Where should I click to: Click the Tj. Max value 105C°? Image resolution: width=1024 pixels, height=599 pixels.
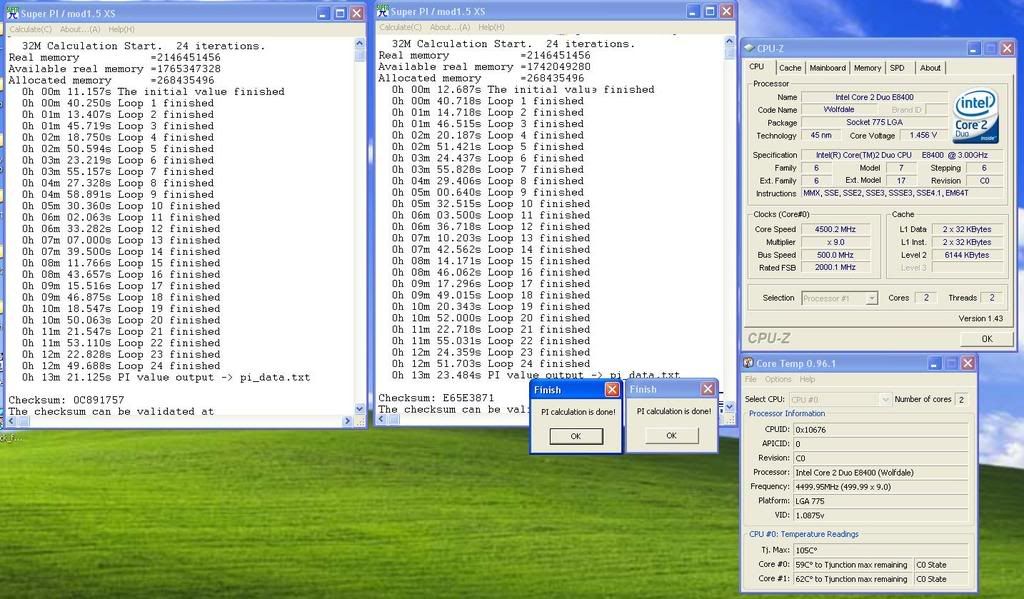point(880,550)
